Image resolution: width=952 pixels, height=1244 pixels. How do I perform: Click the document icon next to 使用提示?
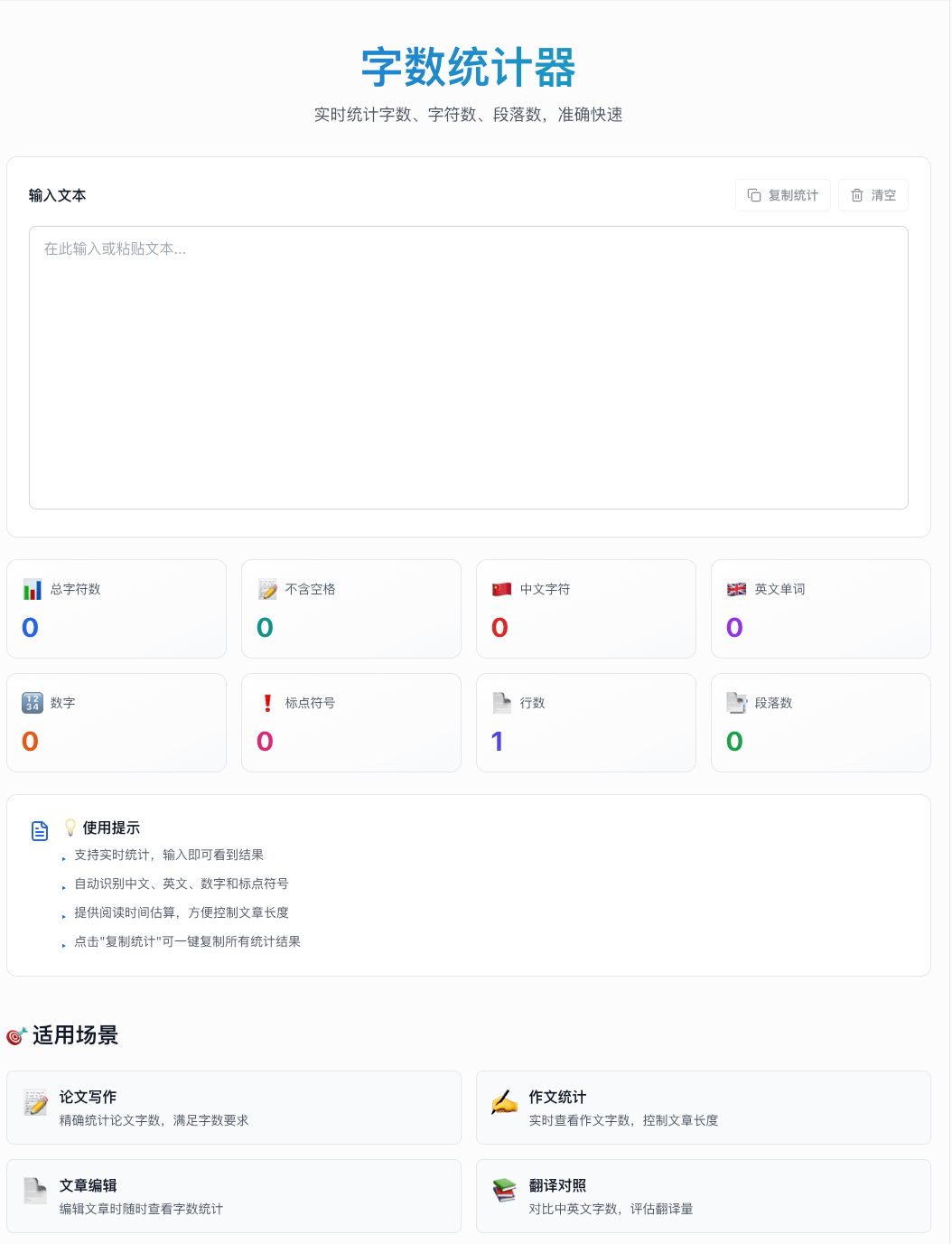click(40, 830)
